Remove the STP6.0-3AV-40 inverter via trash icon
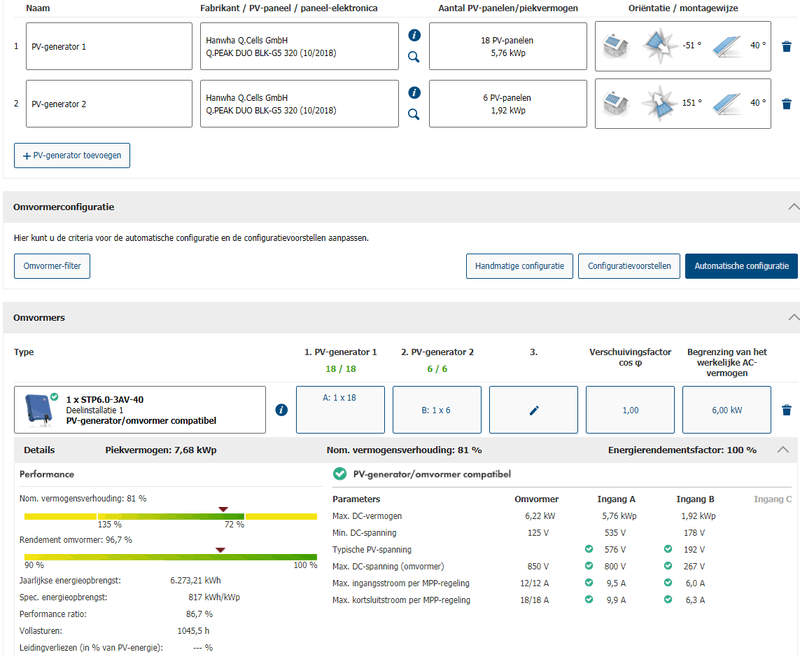Image resolution: width=800 pixels, height=657 pixels. click(786, 410)
